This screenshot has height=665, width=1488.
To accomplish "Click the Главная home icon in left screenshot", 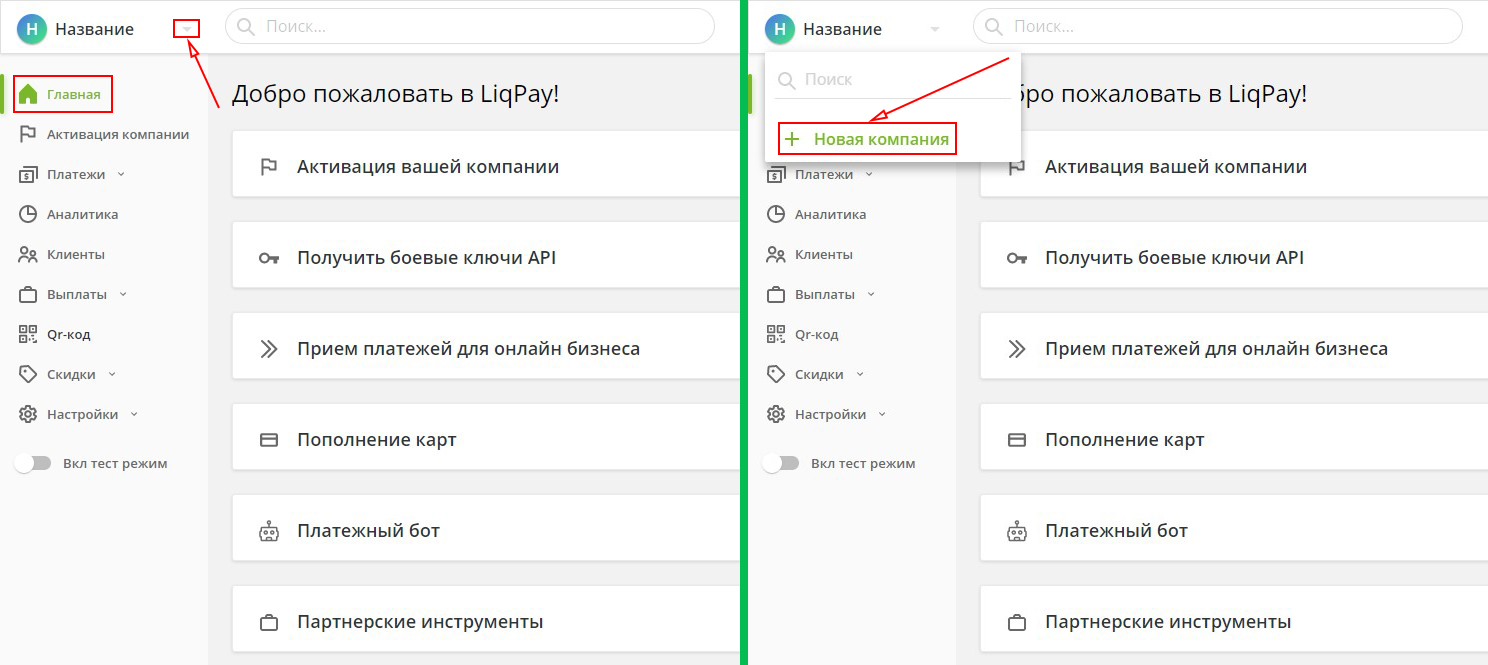I will [28, 94].
